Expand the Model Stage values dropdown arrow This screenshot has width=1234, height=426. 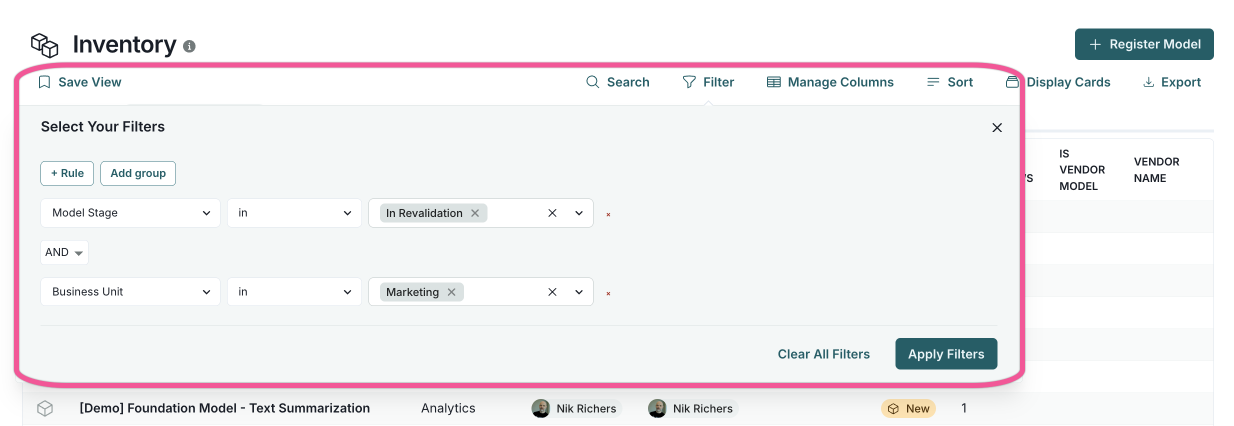(578, 213)
